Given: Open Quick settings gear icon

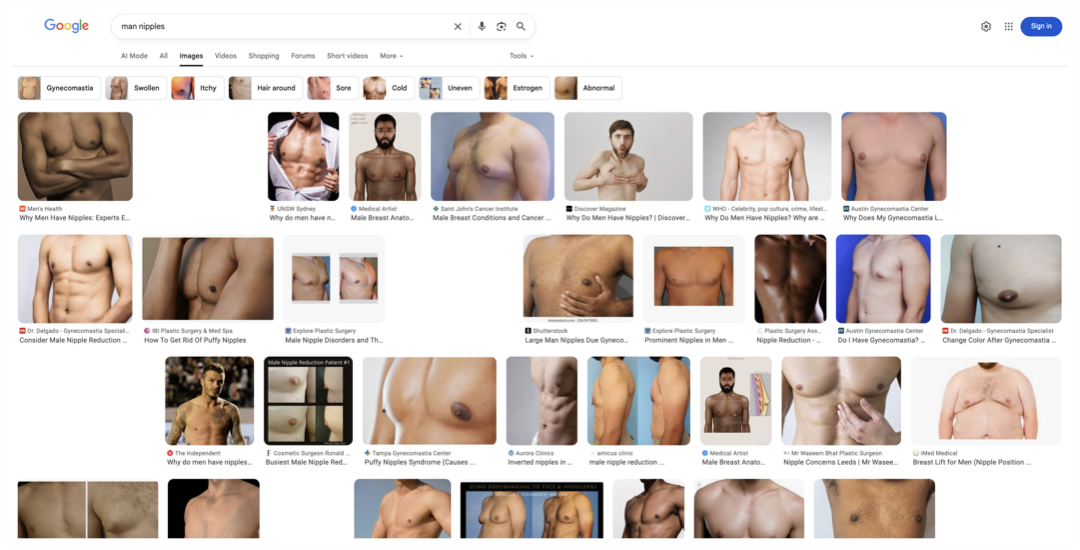Looking at the screenshot, I should (986, 26).
